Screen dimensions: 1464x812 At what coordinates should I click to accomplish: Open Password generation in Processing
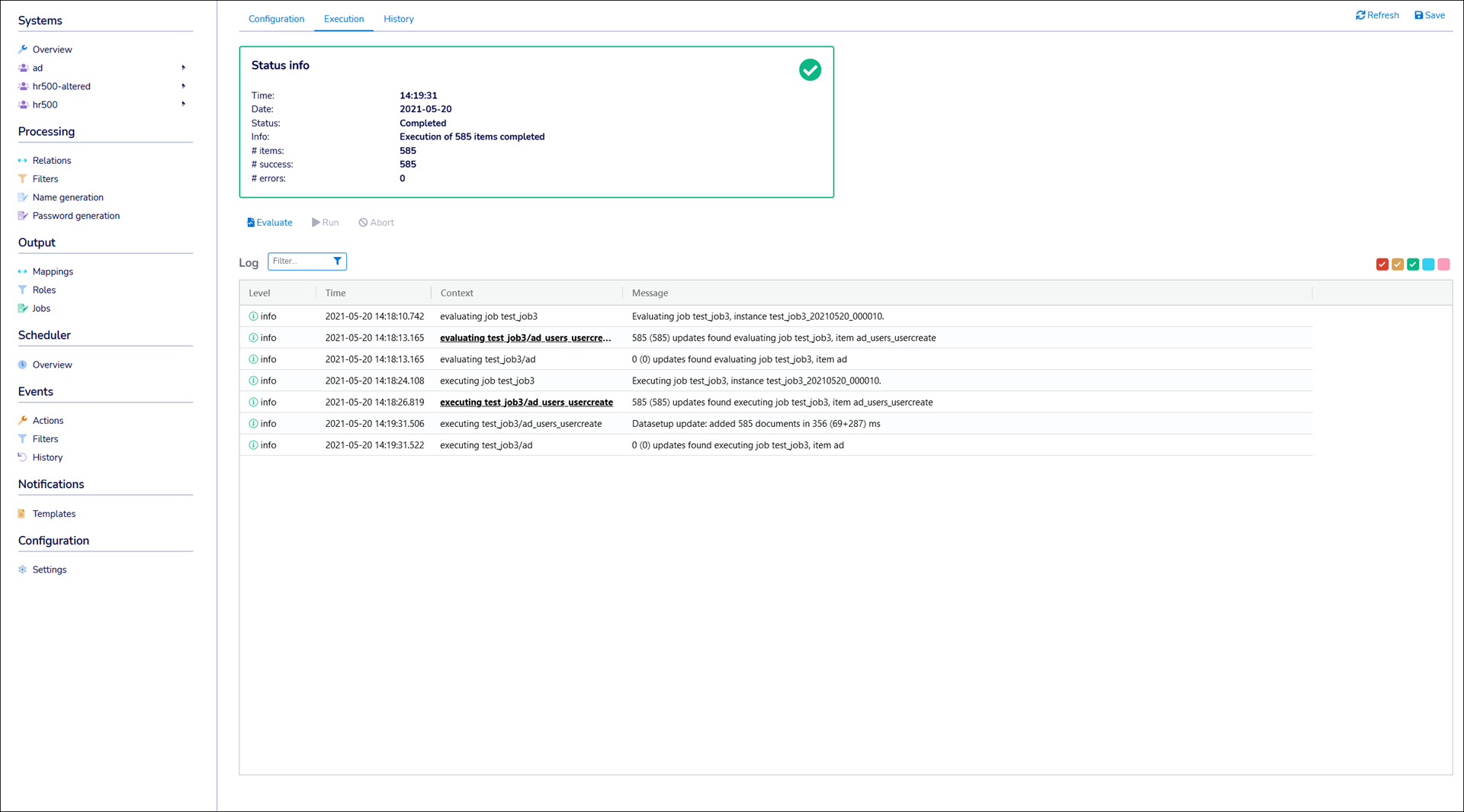tap(75, 216)
